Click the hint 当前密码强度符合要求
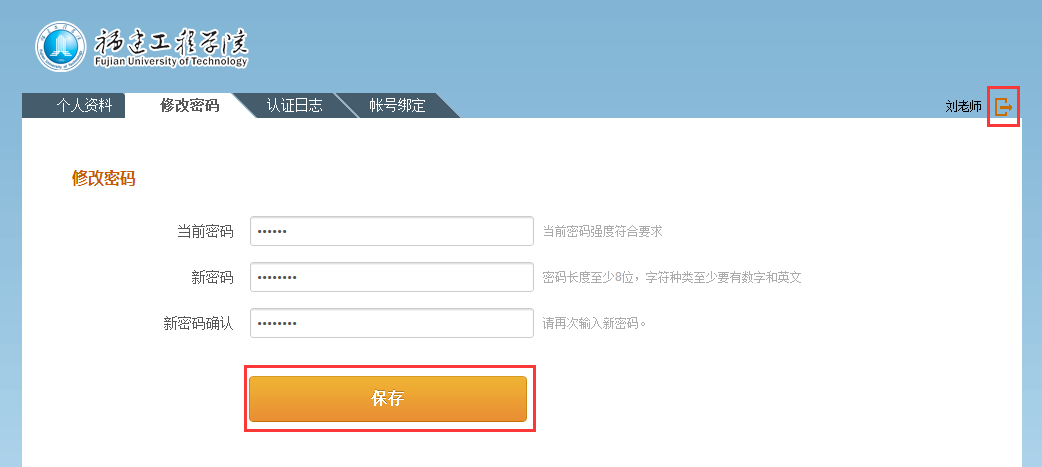 (x=603, y=231)
